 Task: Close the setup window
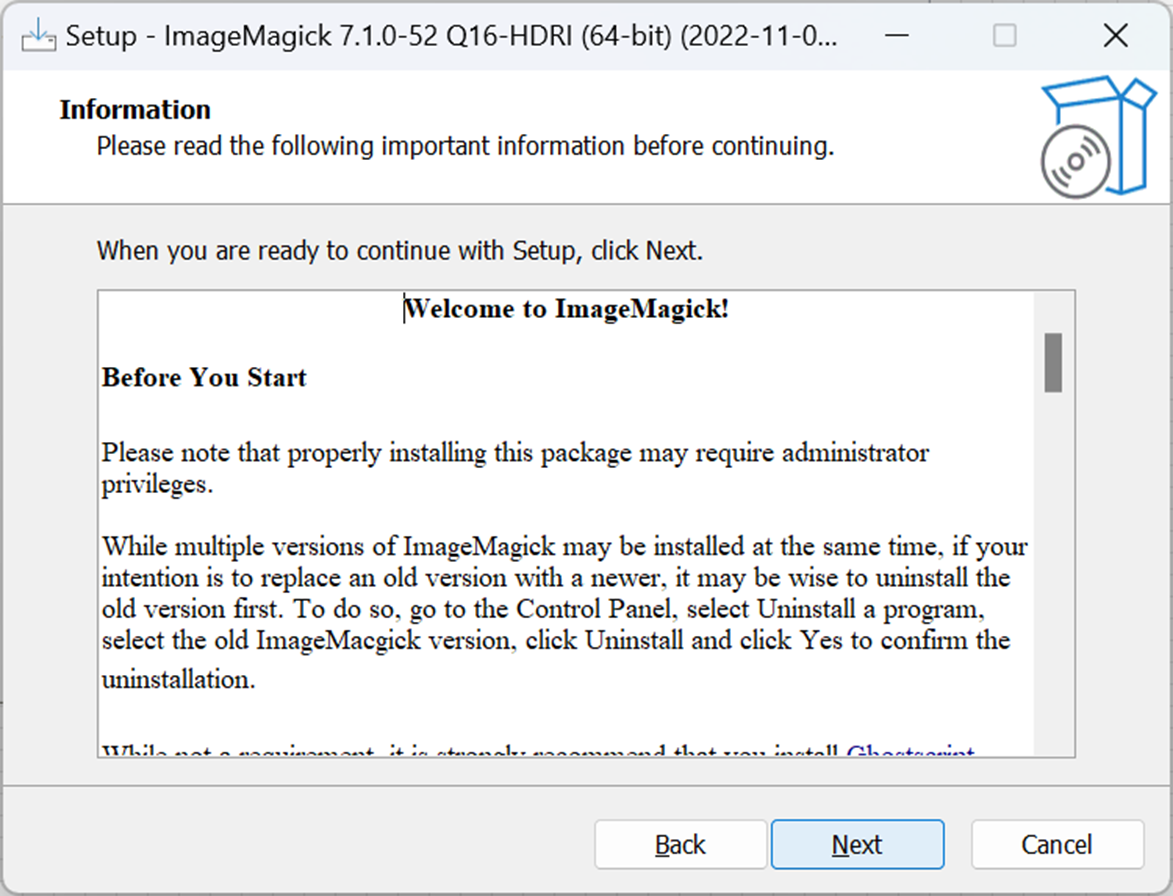pos(1115,37)
